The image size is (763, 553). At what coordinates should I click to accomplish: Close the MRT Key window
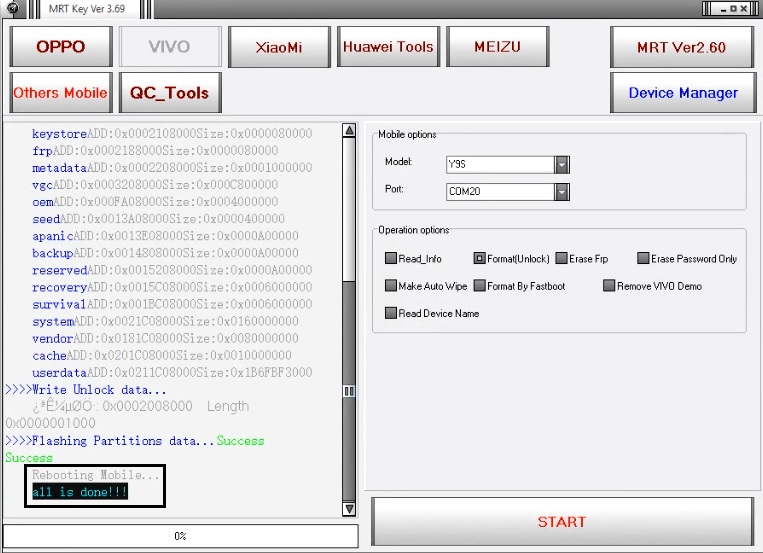pyautogui.click(x=744, y=9)
